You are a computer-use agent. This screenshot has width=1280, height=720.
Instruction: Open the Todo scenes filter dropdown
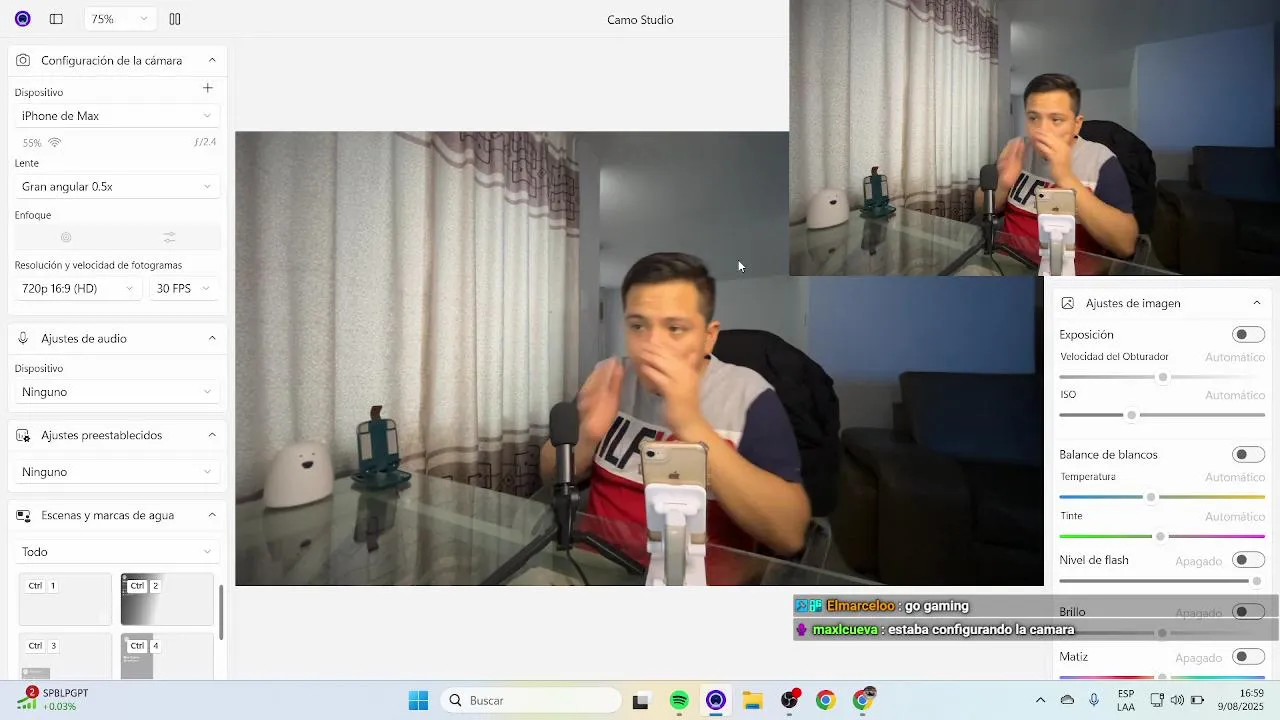pos(117,552)
